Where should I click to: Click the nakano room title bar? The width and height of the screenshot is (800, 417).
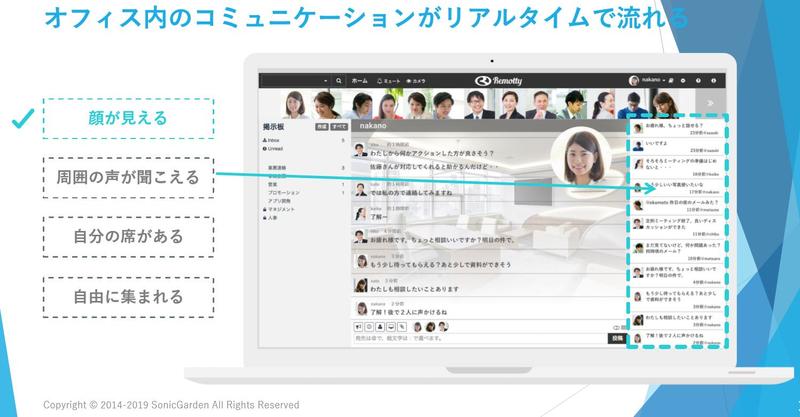pyautogui.click(x=489, y=126)
